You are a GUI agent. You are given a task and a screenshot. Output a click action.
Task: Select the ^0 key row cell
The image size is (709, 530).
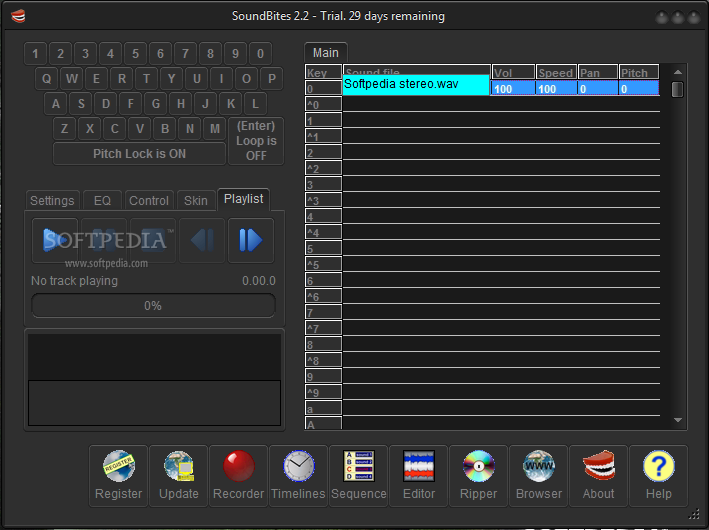coord(323,104)
